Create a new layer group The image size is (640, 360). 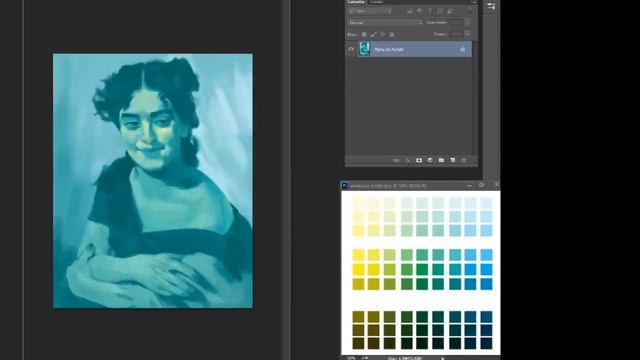(441, 160)
